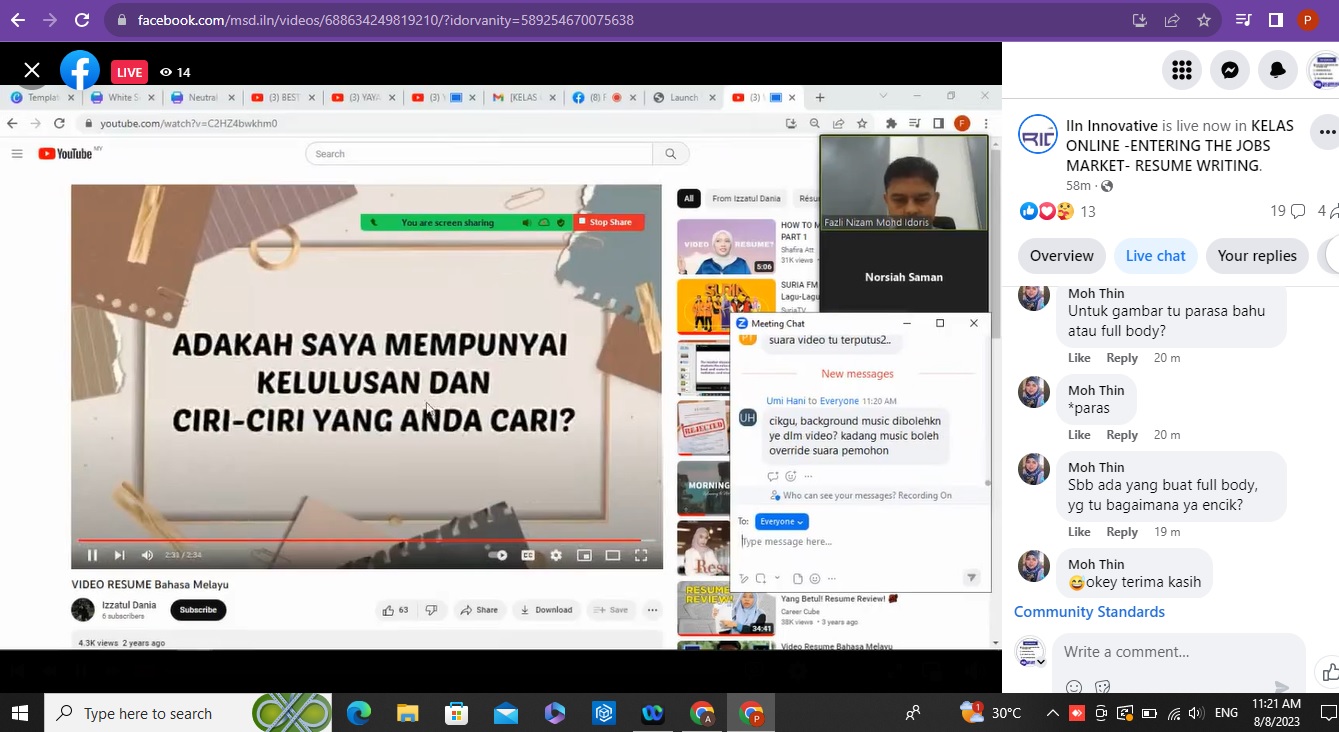
Task: Open Messenger from the top bar
Action: coord(1230,70)
